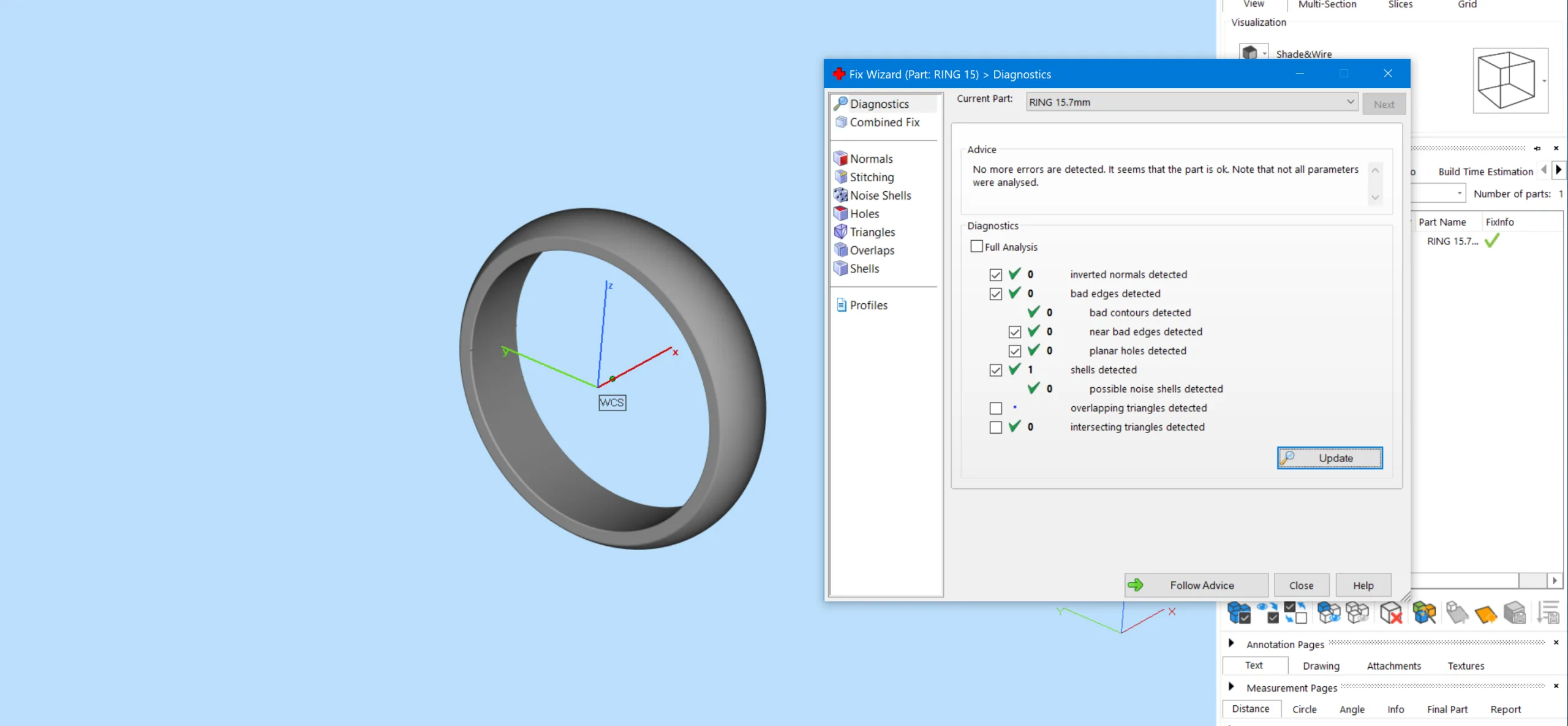Open the view cube dropdown arrow
This screenshot has width=1568, height=726.
(1544, 81)
